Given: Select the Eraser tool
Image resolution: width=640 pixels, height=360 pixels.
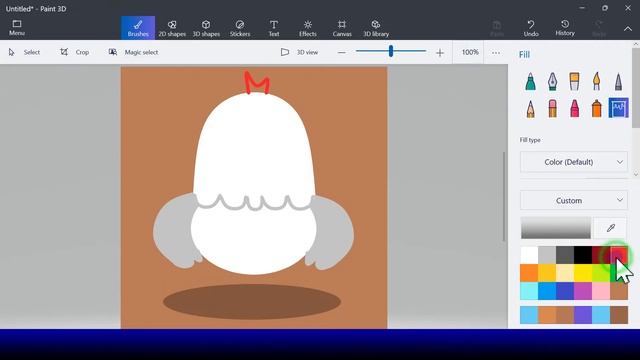Looking at the screenshot, I should pos(552,109).
